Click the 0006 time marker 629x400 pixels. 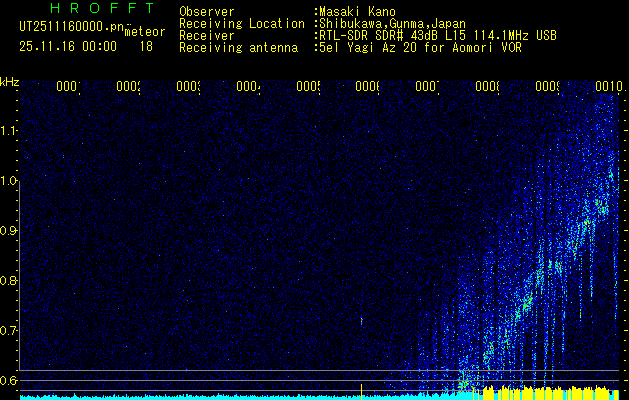pyautogui.click(x=367, y=86)
